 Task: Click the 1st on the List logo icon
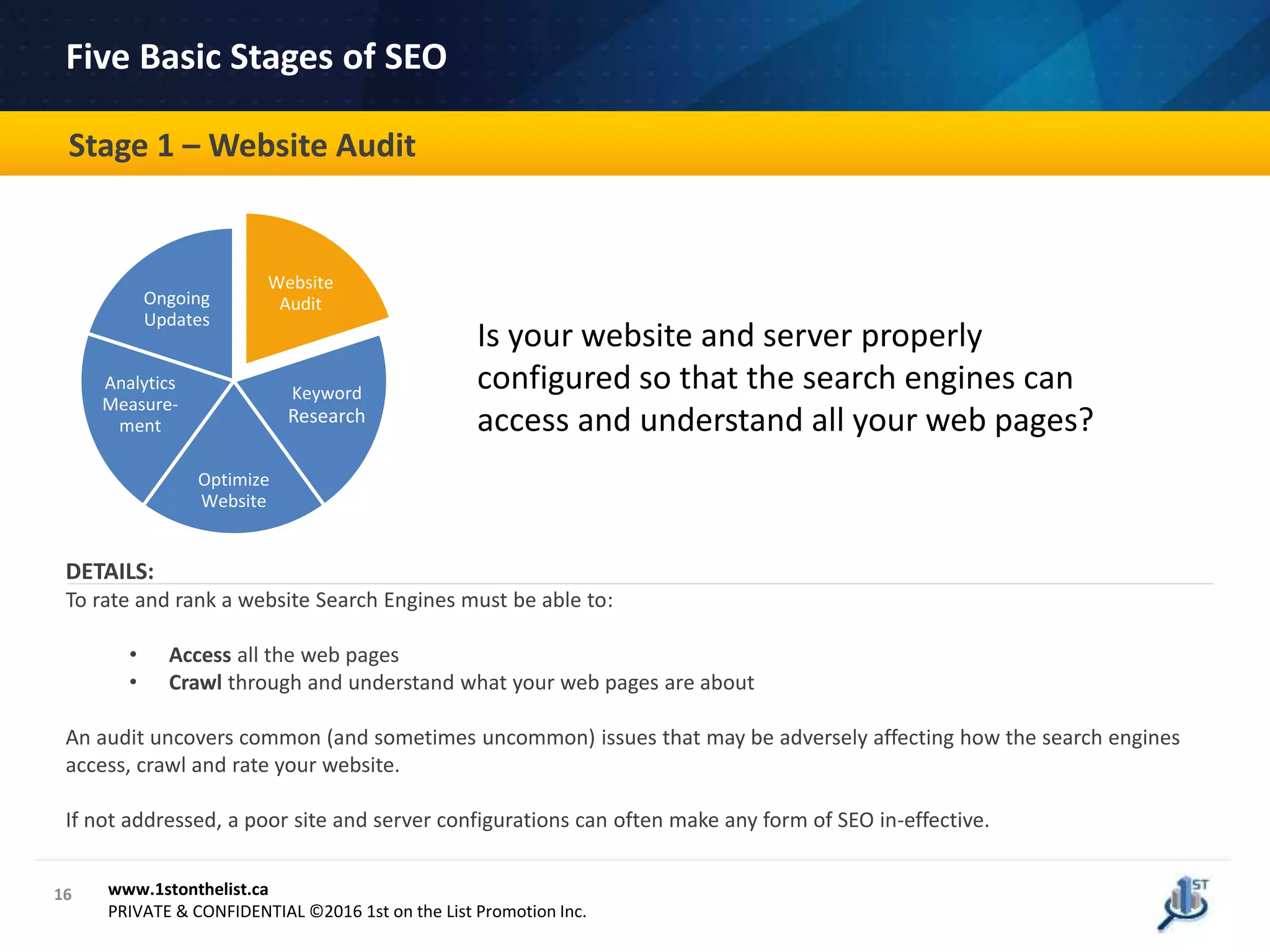click(1184, 904)
